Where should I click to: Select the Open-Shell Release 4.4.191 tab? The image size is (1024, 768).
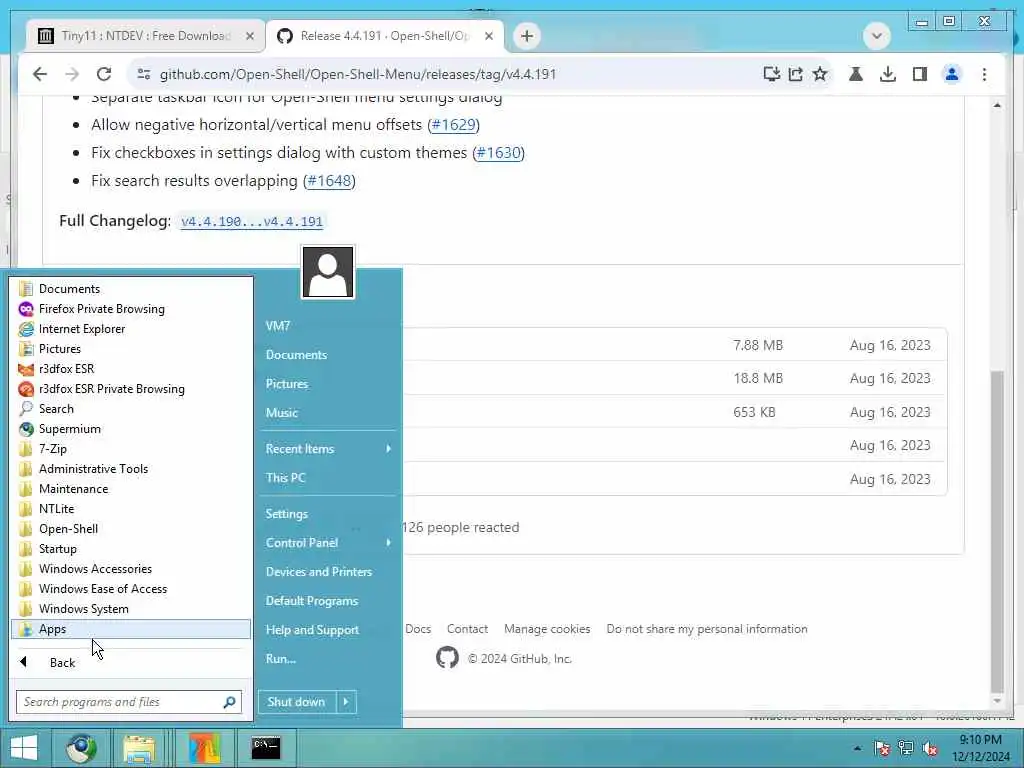pyautogui.click(x=385, y=36)
